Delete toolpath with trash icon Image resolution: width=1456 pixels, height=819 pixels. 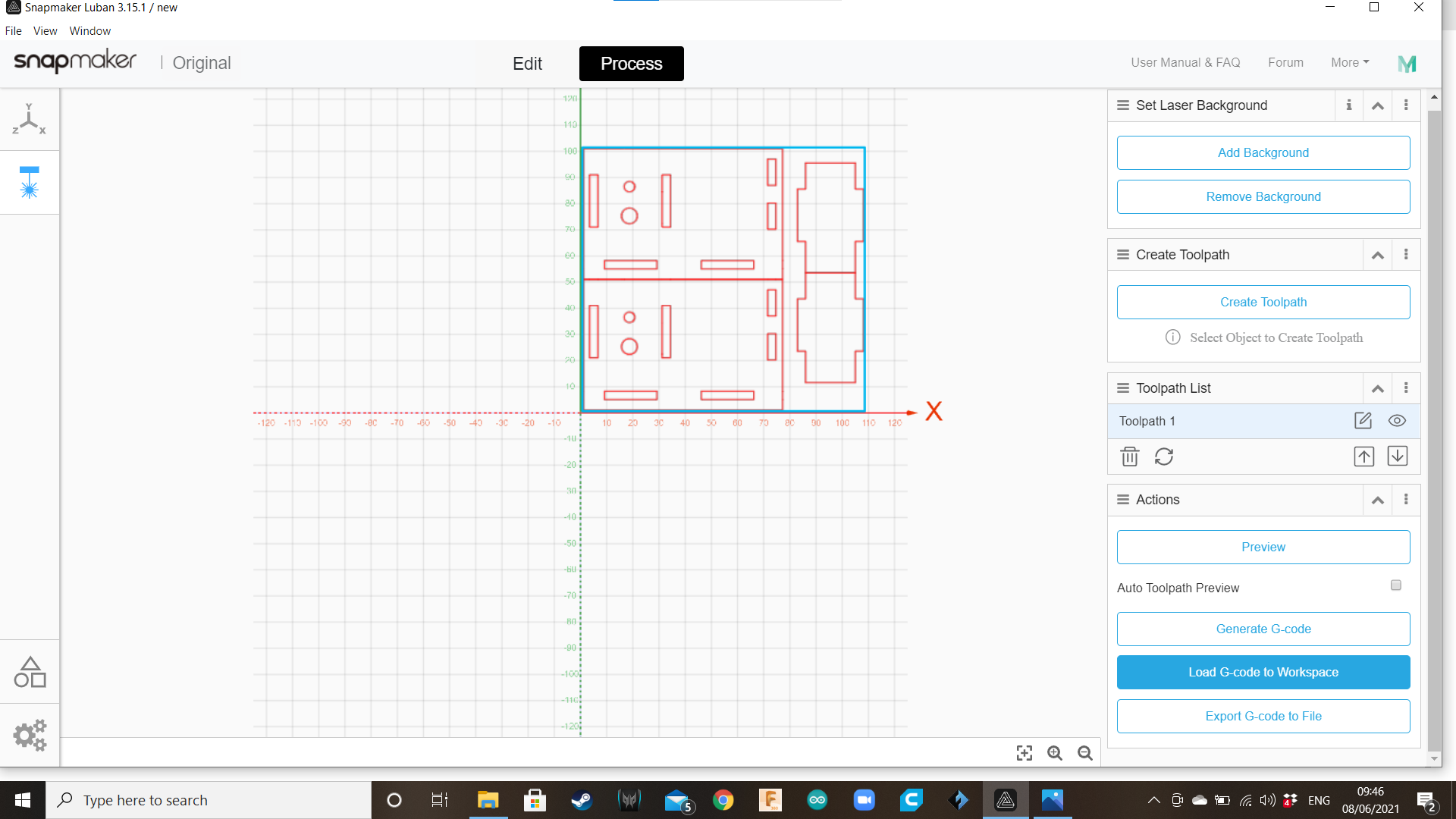[x=1129, y=457]
